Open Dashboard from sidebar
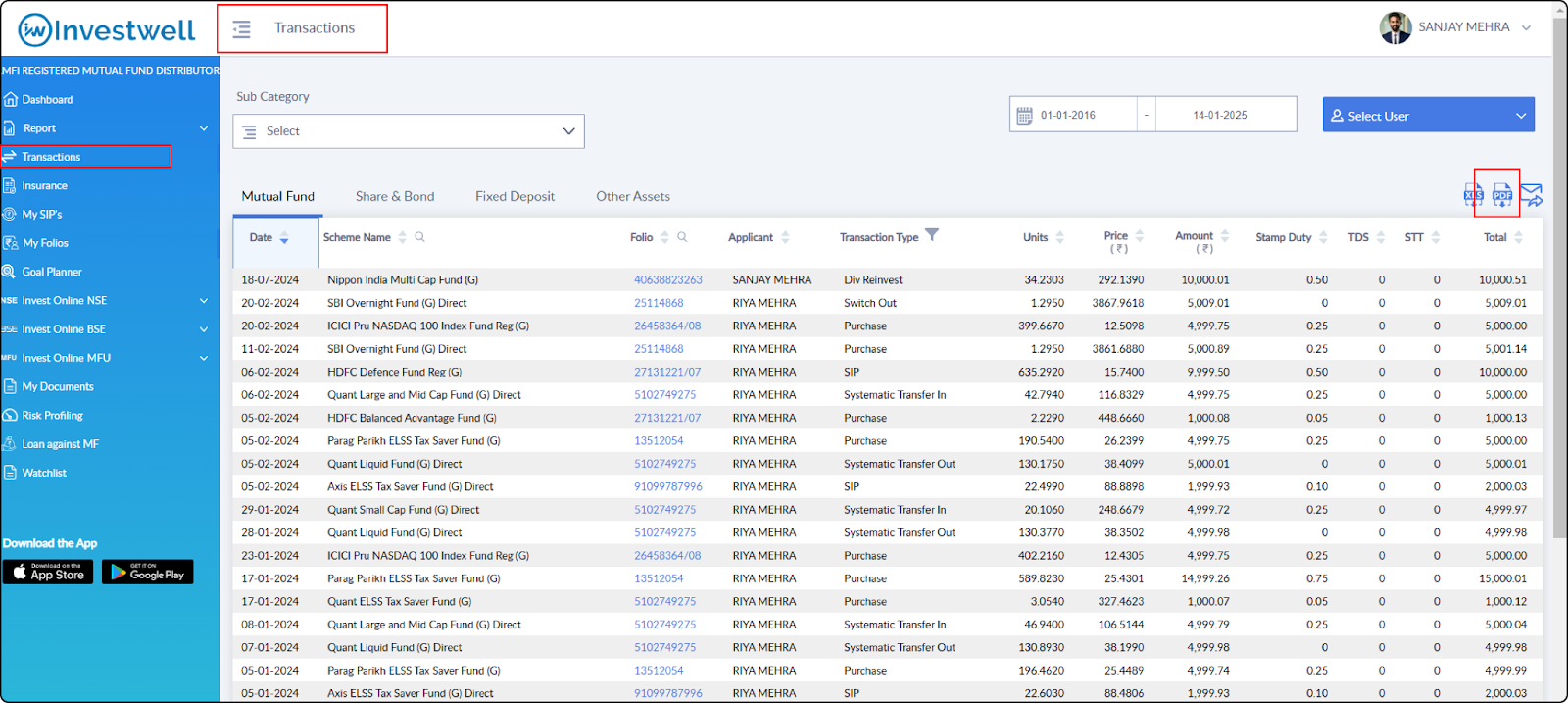 [x=47, y=100]
